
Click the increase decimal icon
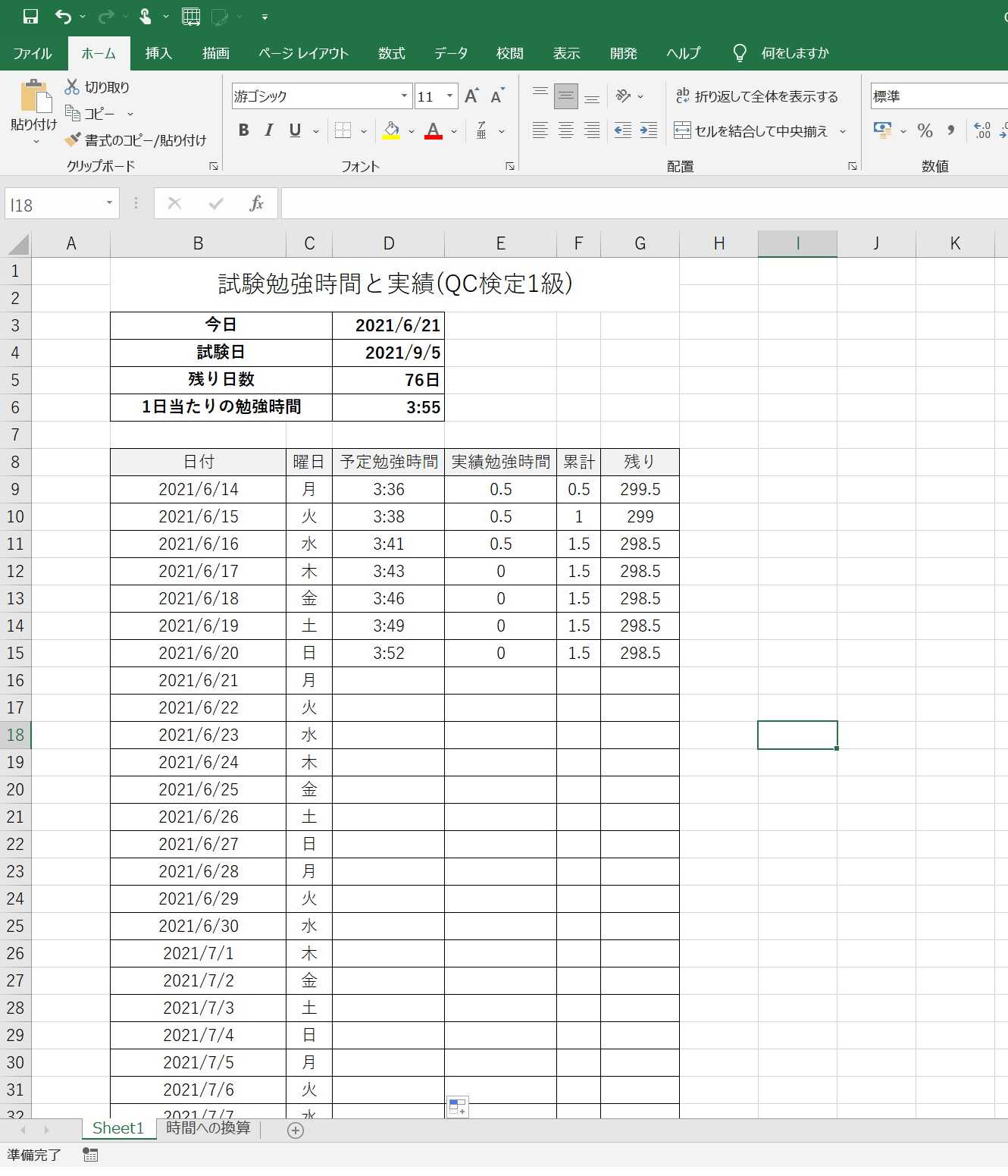pyautogui.click(x=982, y=130)
